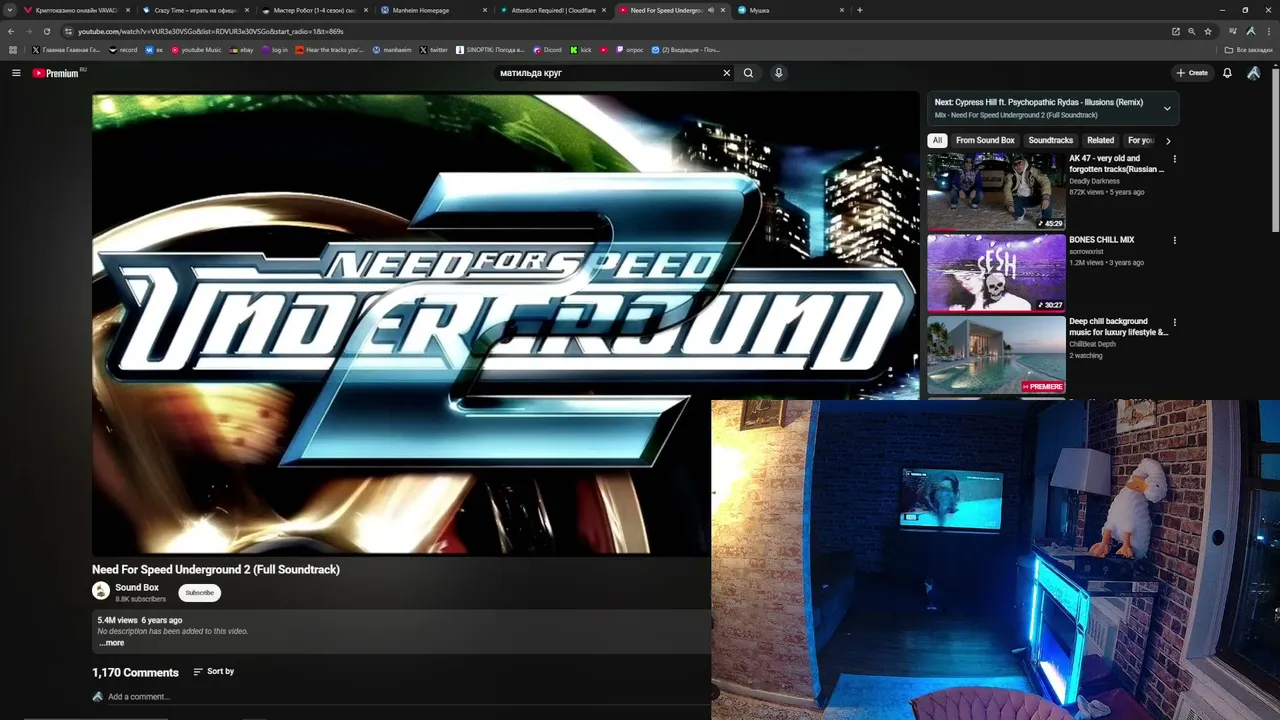This screenshot has width=1280, height=720.
Task: Close the Manheim Homepage tab
Action: tap(485, 10)
